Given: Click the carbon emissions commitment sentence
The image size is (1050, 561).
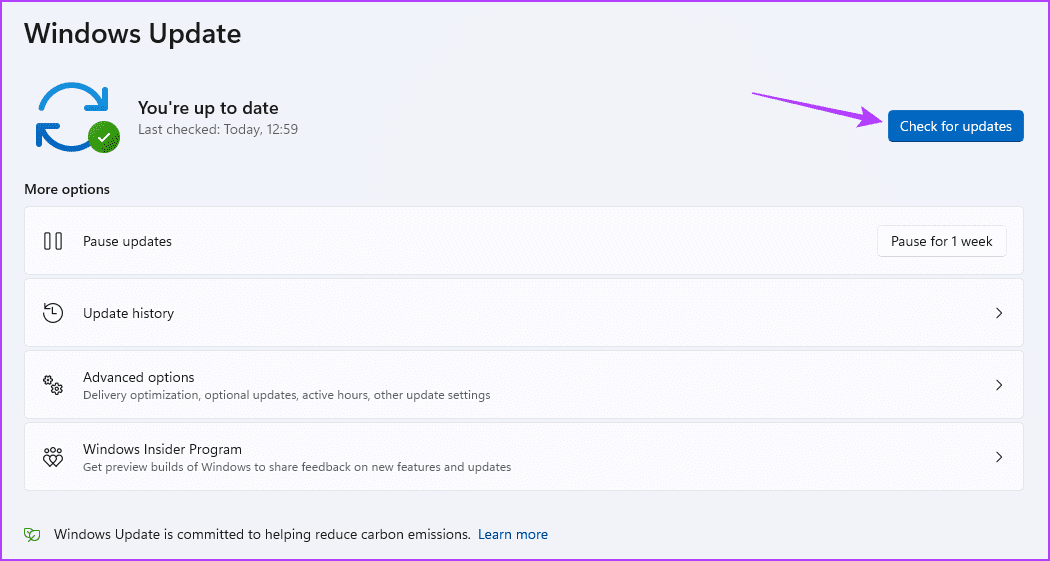Looking at the screenshot, I should pyautogui.click(x=262, y=534).
